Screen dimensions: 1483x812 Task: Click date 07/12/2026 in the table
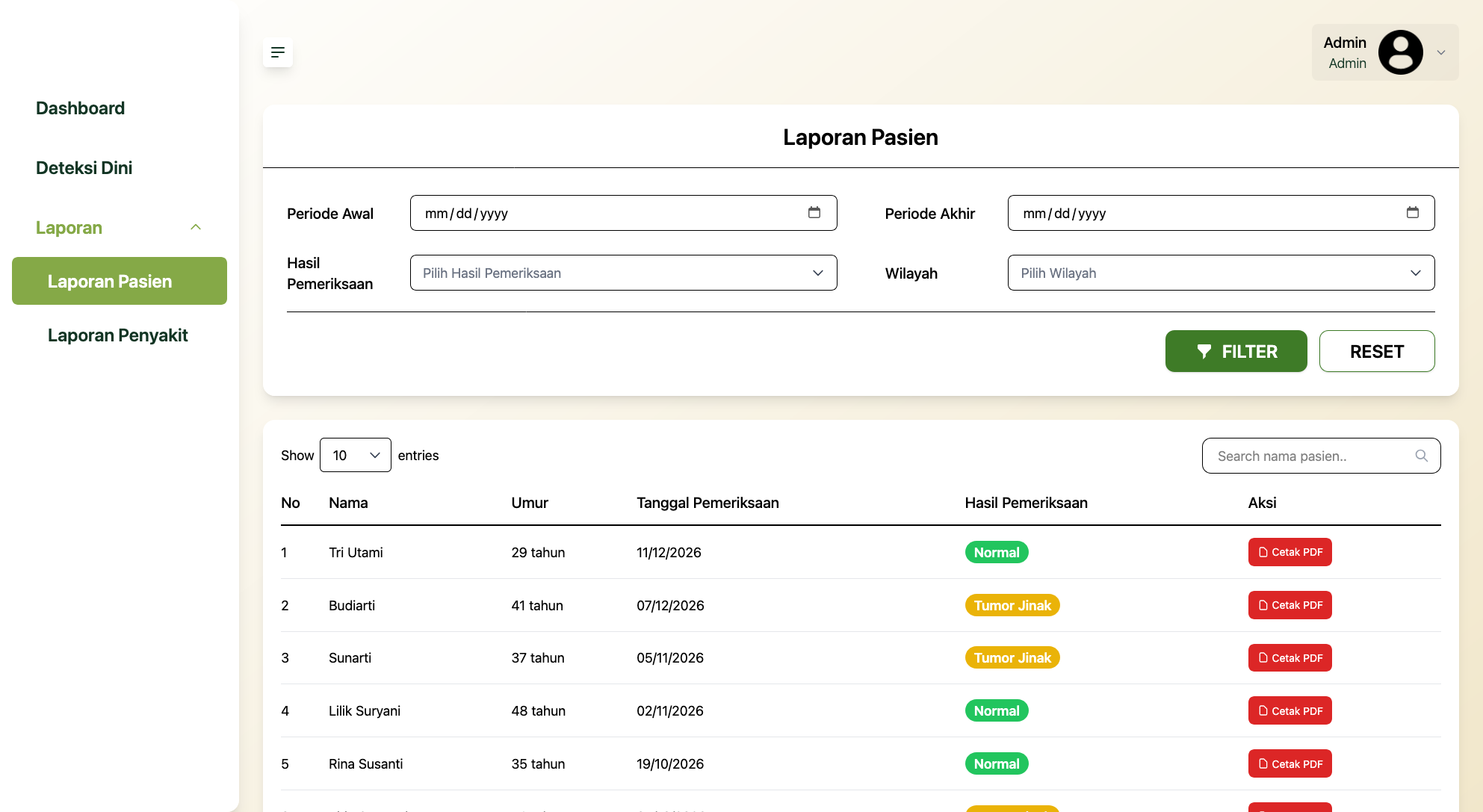pyautogui.click(x=670, y=605)
